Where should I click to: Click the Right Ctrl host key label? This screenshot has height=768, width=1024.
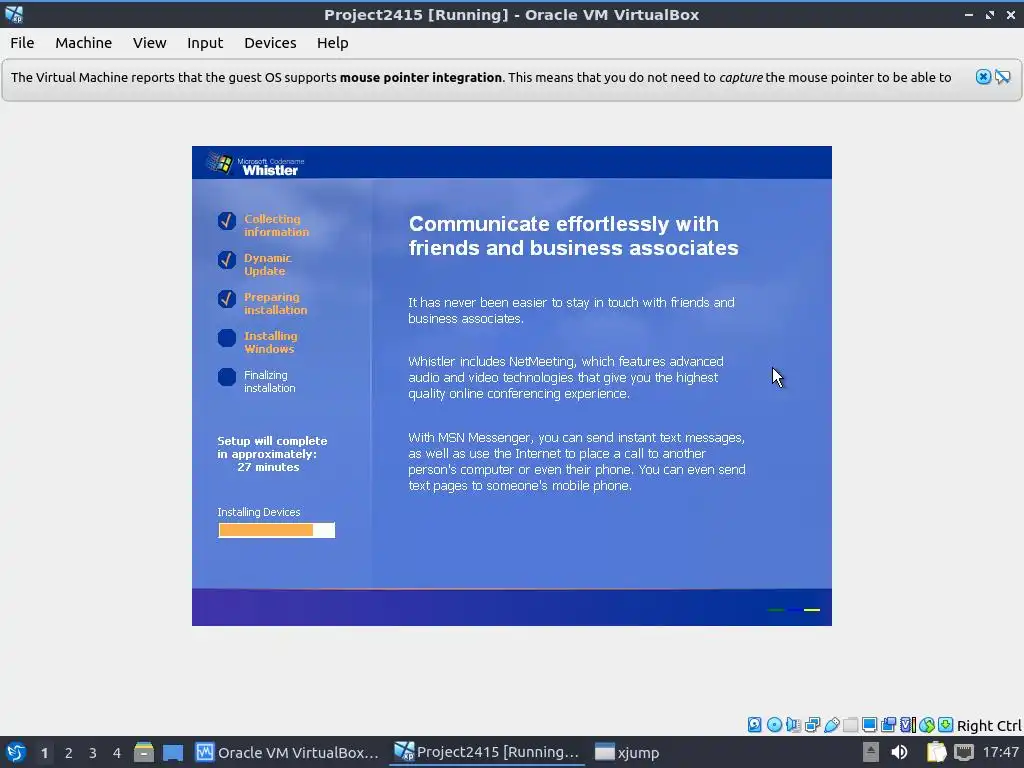989,726
